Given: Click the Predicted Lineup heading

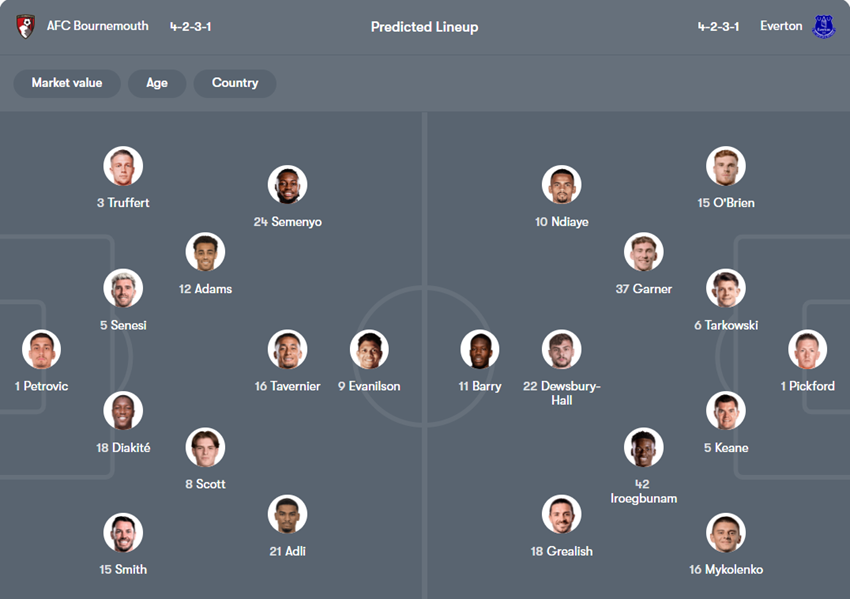Looking at the screenshot, I should coord(424,27).
